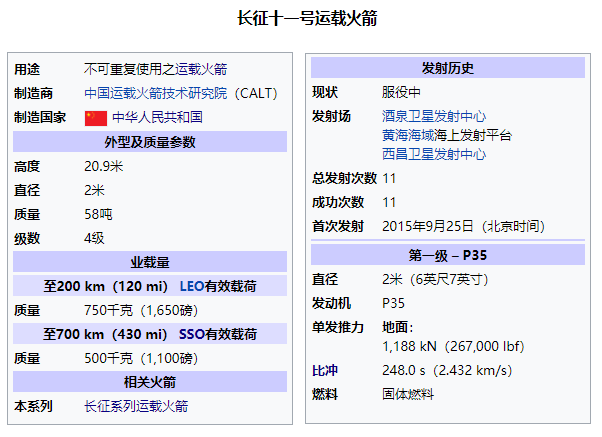The image size is (602, 437).
Task: Click the 相关火箭 section header
Action: (150, 382)
